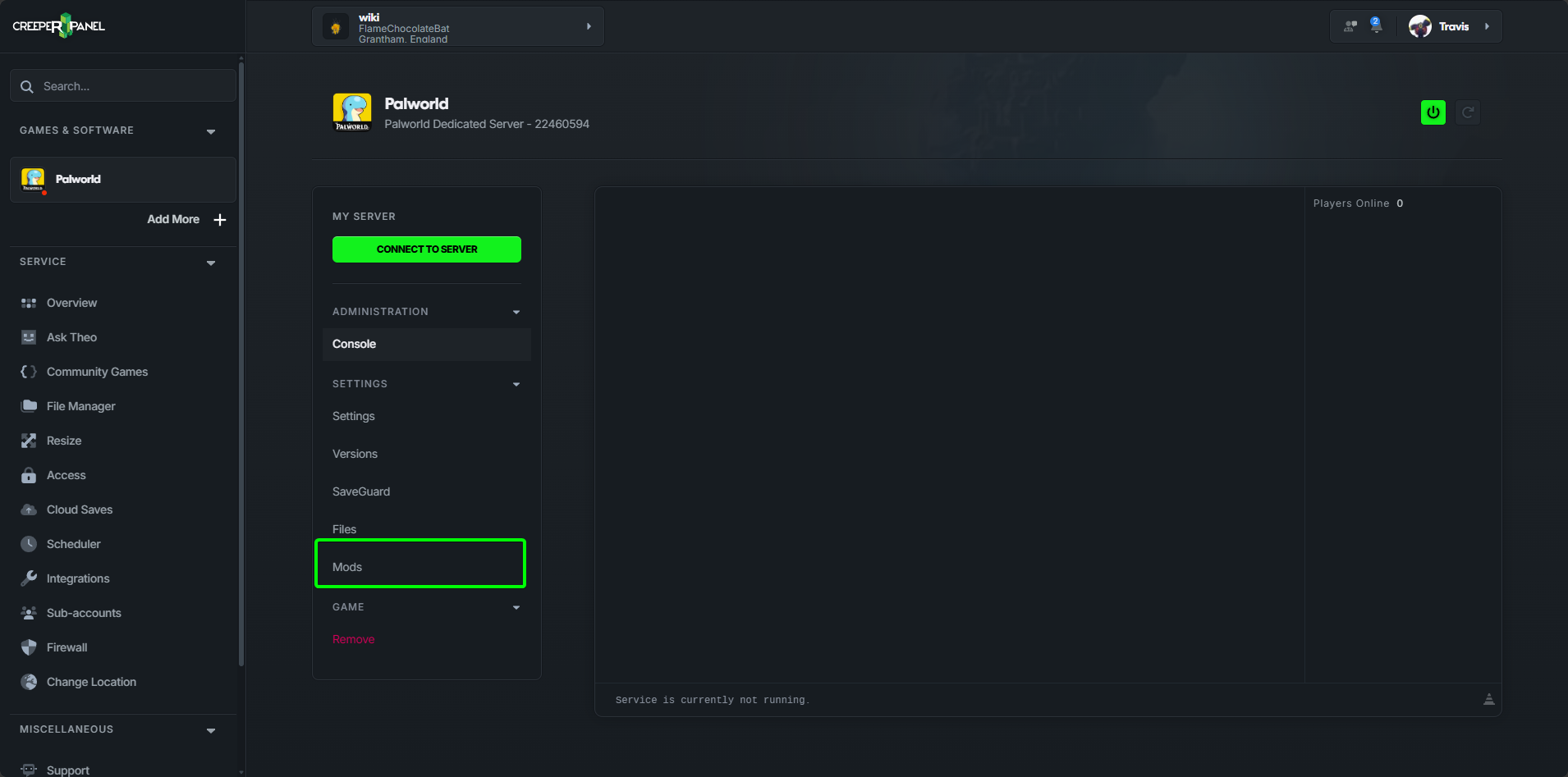Select Palworld in Games & Software
The width and height of the screenshot is (1568, 777).
123,179
